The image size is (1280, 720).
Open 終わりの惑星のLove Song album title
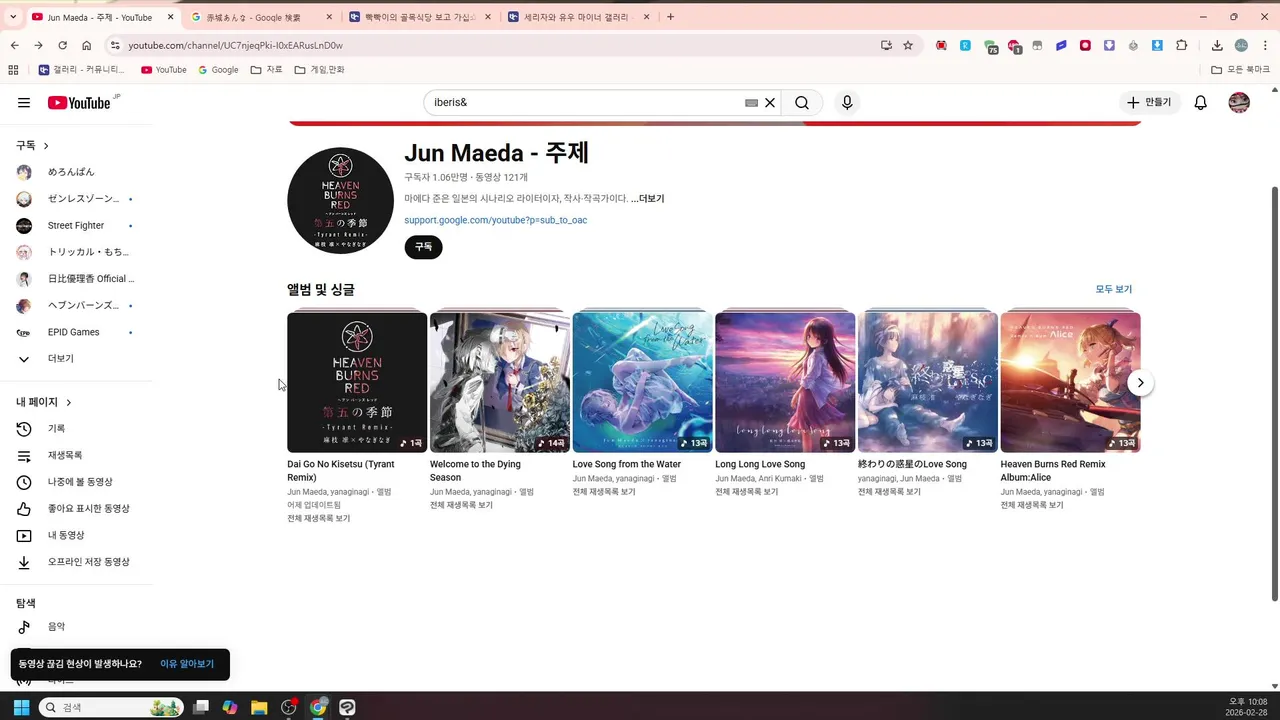click(912, 465)
